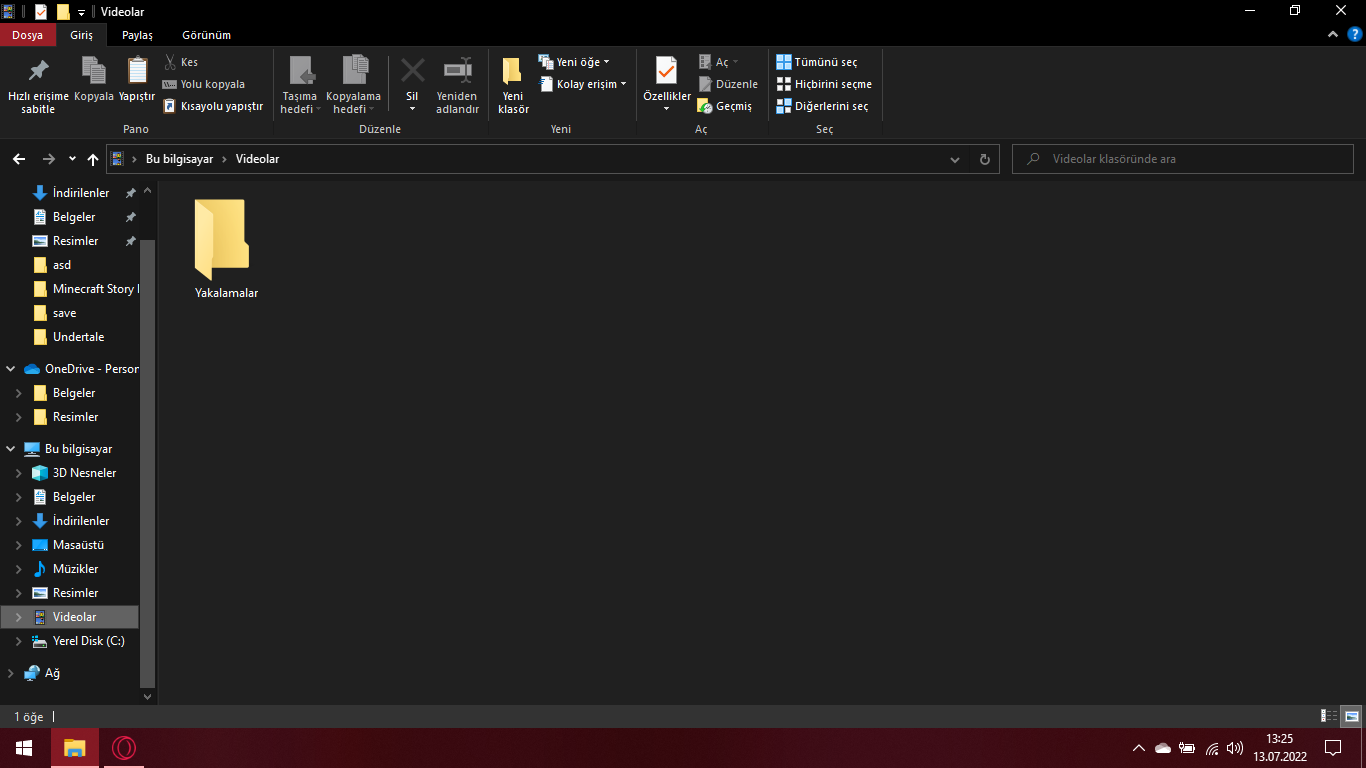Expand the Müzikler tree node
Image resolution: width=1366 pixels, height=768 pixels.
(x=18, y=569)
